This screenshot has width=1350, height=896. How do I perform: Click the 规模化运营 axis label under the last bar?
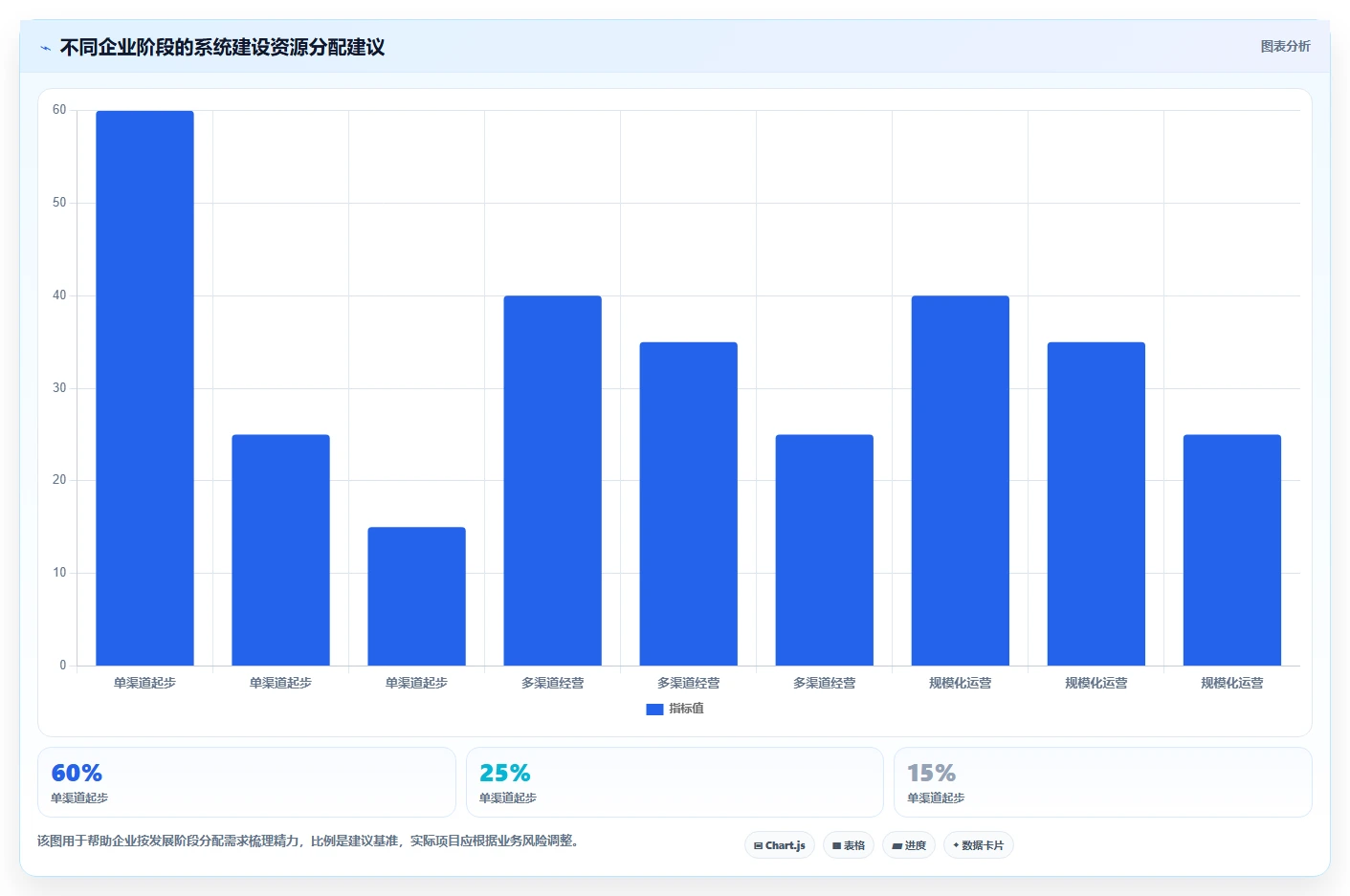tap(1231, 683)
